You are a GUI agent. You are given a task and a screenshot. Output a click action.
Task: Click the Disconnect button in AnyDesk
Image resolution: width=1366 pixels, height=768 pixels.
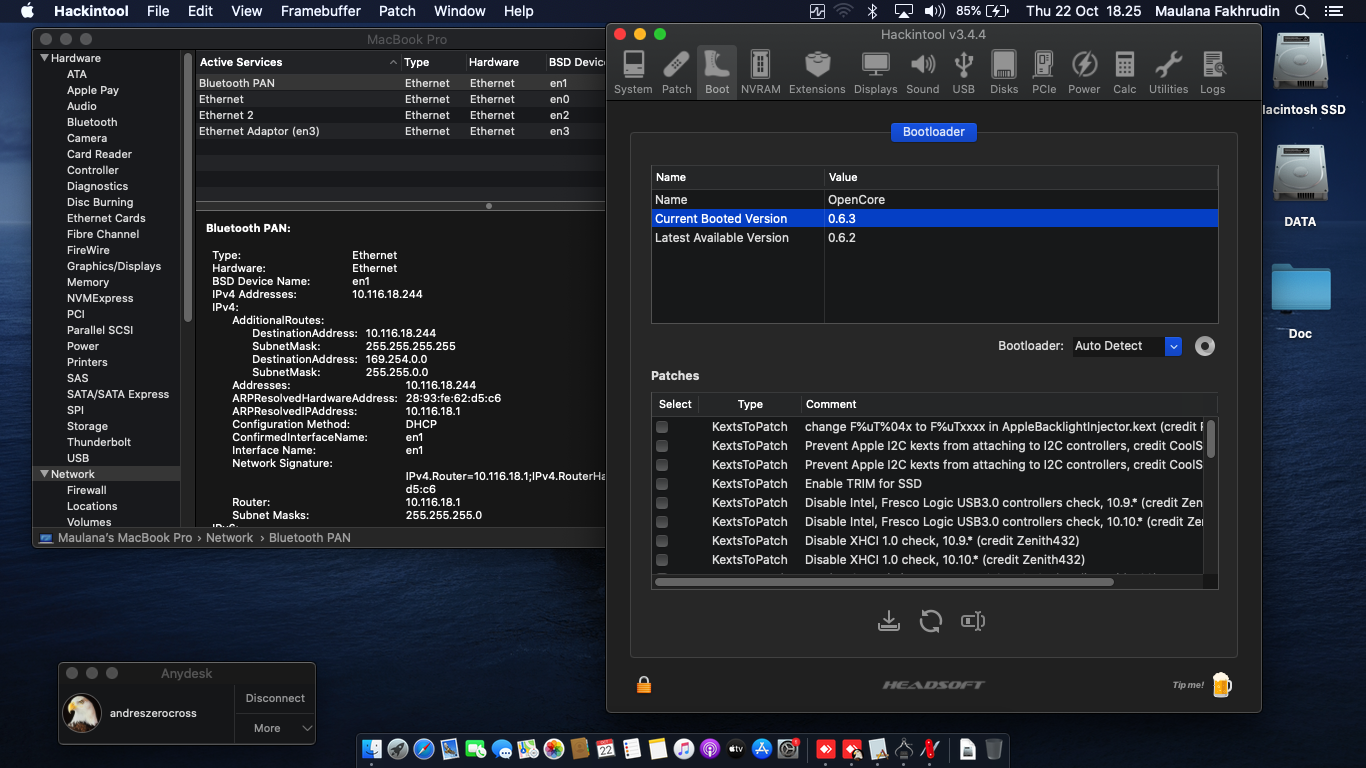pos(275,698)
